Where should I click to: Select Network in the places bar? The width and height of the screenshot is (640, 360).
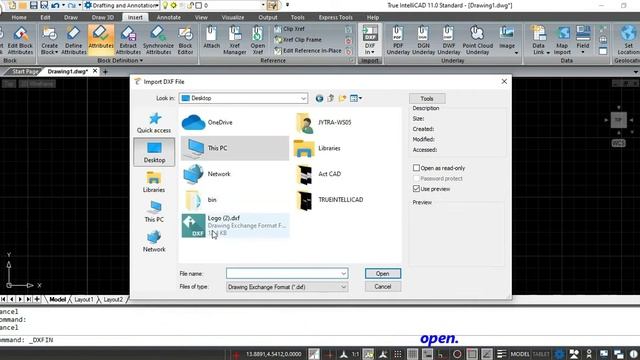[154, 241]
